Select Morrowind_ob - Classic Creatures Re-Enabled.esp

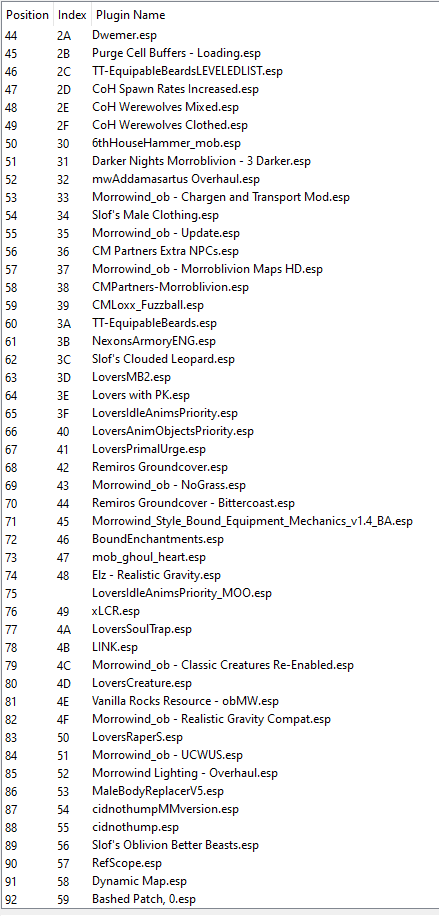tap(223, 665)
